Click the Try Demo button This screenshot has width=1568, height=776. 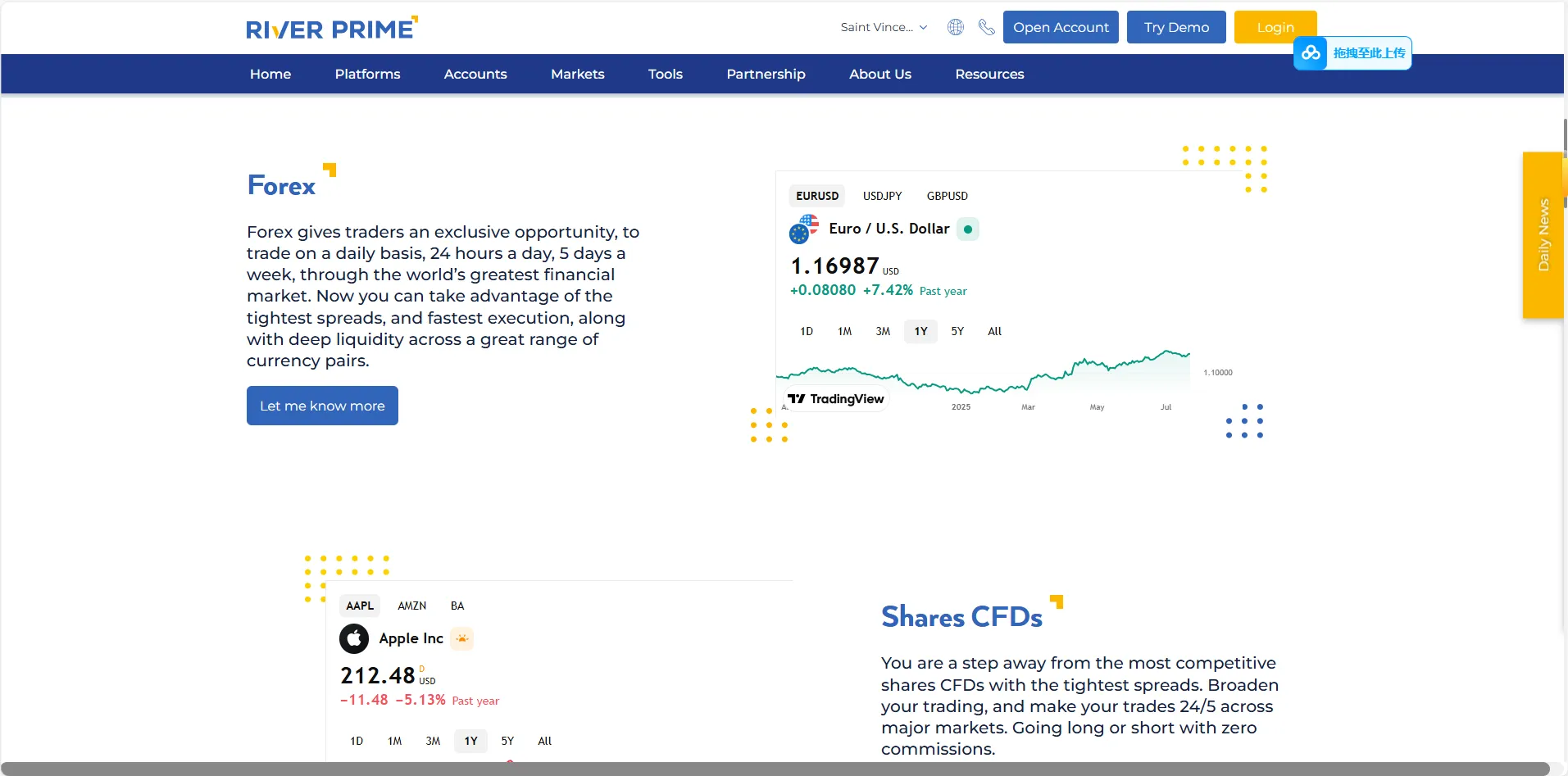(x=1176, y=27)
